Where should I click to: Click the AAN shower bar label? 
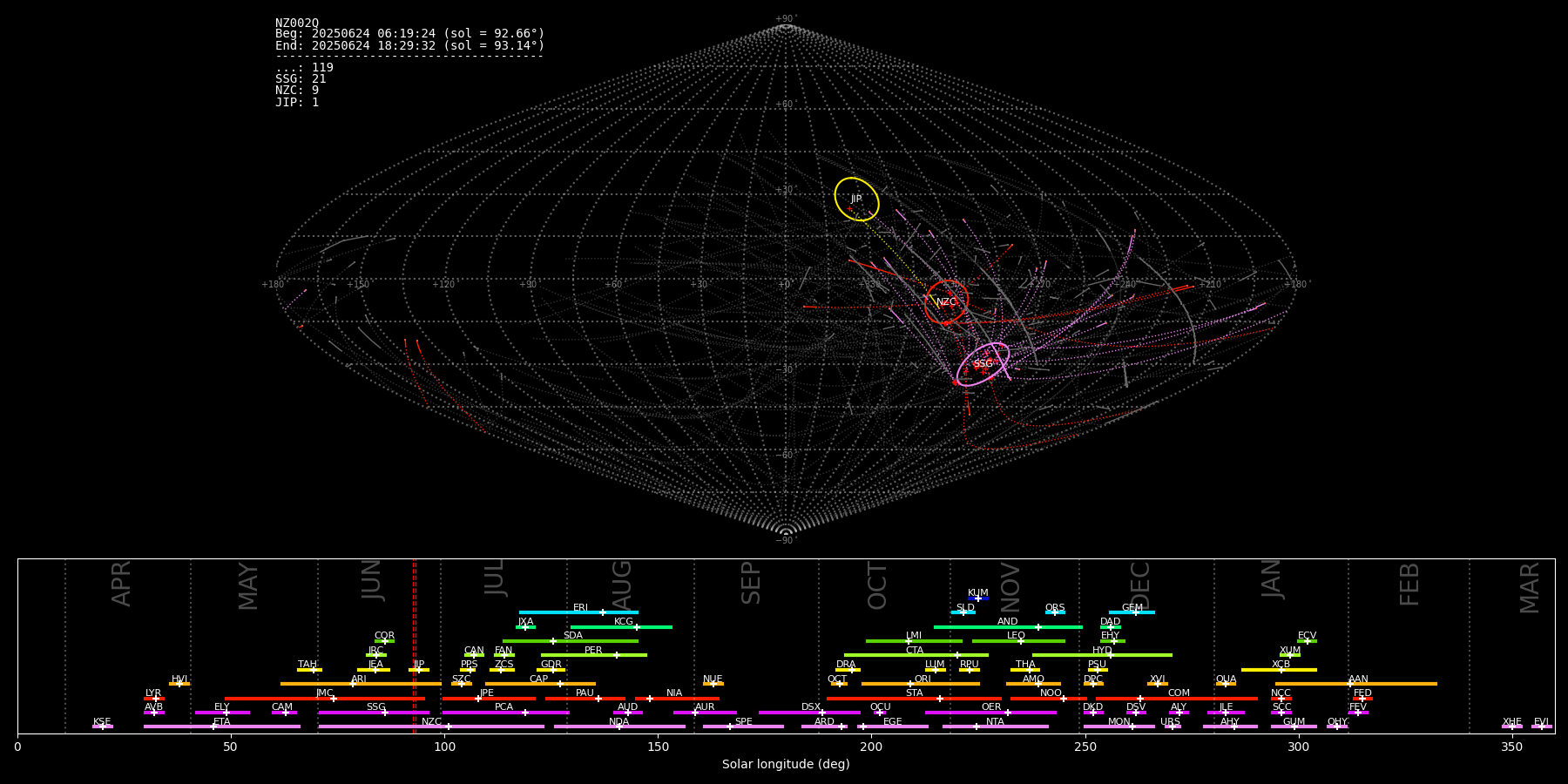pos(1359,679)
